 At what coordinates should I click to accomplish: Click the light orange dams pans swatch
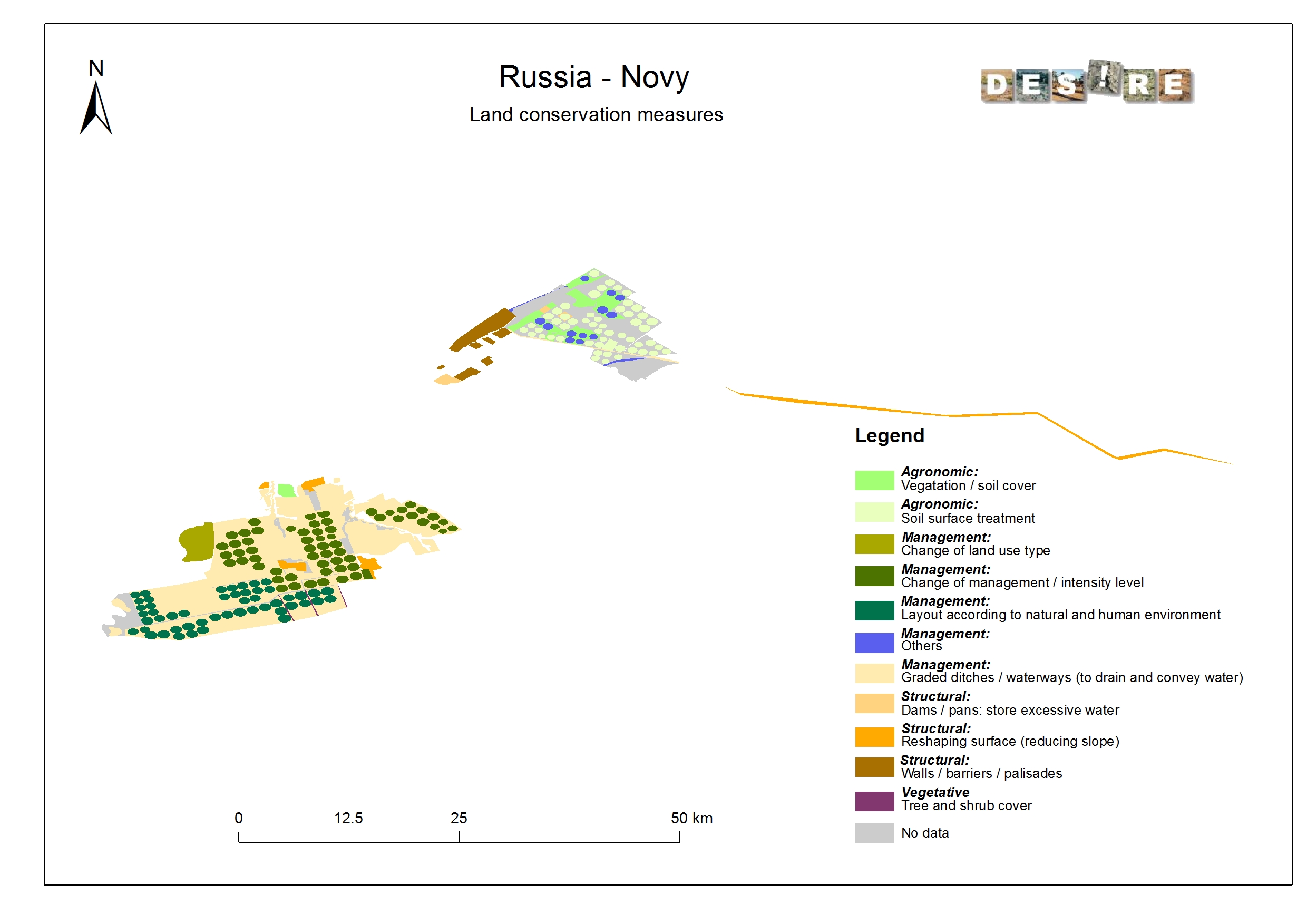(874, 703)
